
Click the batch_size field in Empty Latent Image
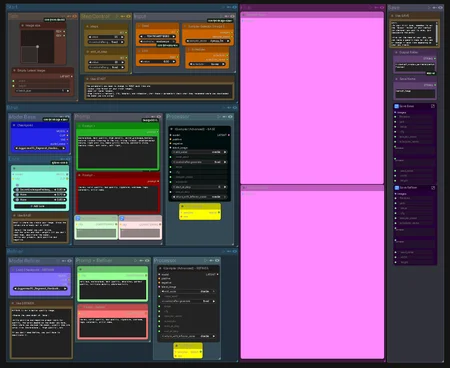[42, 91]
